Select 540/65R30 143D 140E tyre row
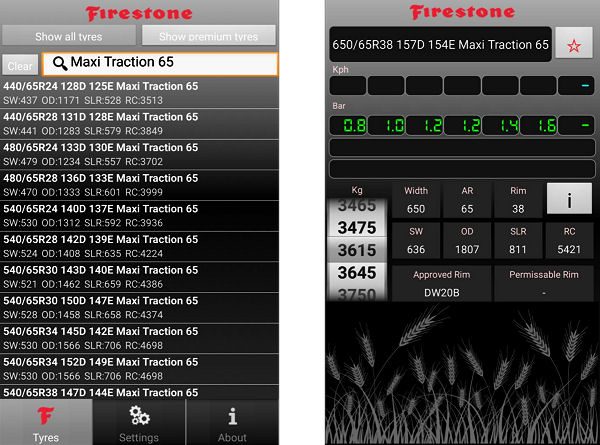Viewport: 600px width, 445px height. point(139,277)
